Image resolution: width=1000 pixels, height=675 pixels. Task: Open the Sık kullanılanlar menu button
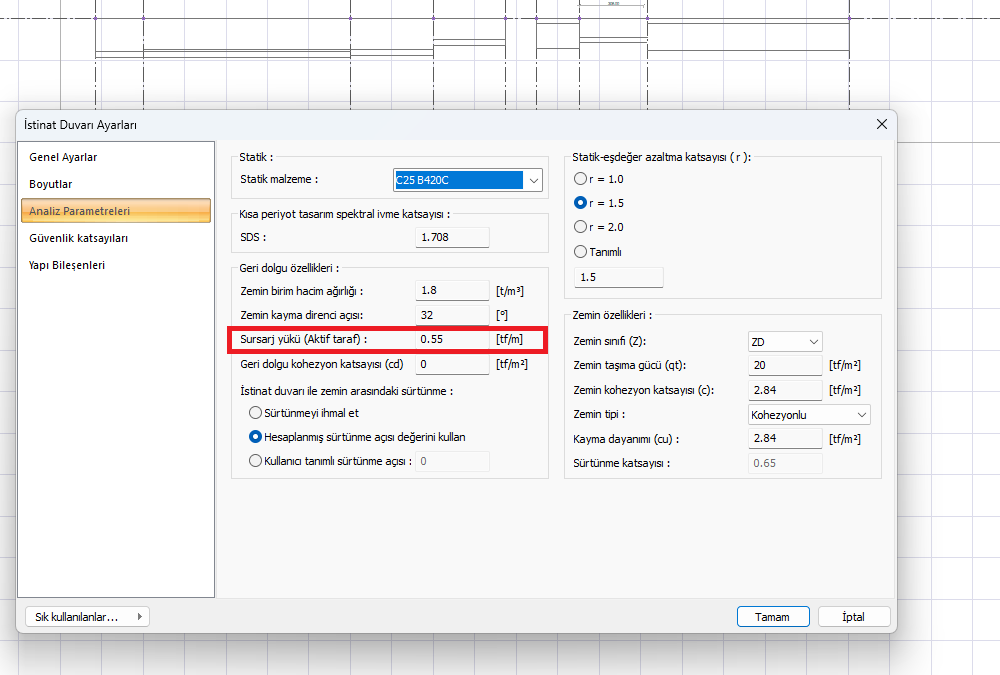pyautogui.click(x=86, y=617)
